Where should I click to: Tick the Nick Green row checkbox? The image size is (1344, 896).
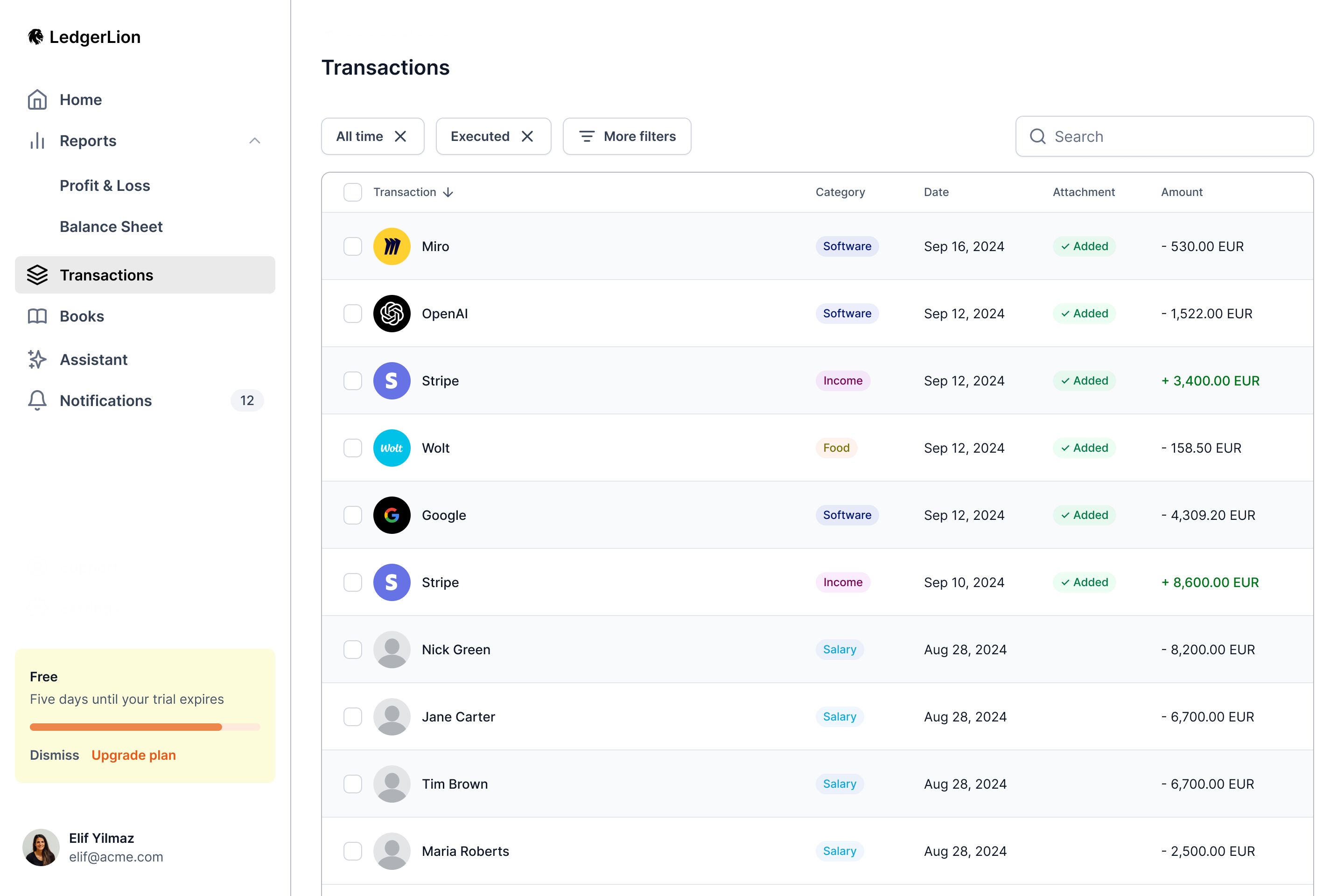point(353,650)
